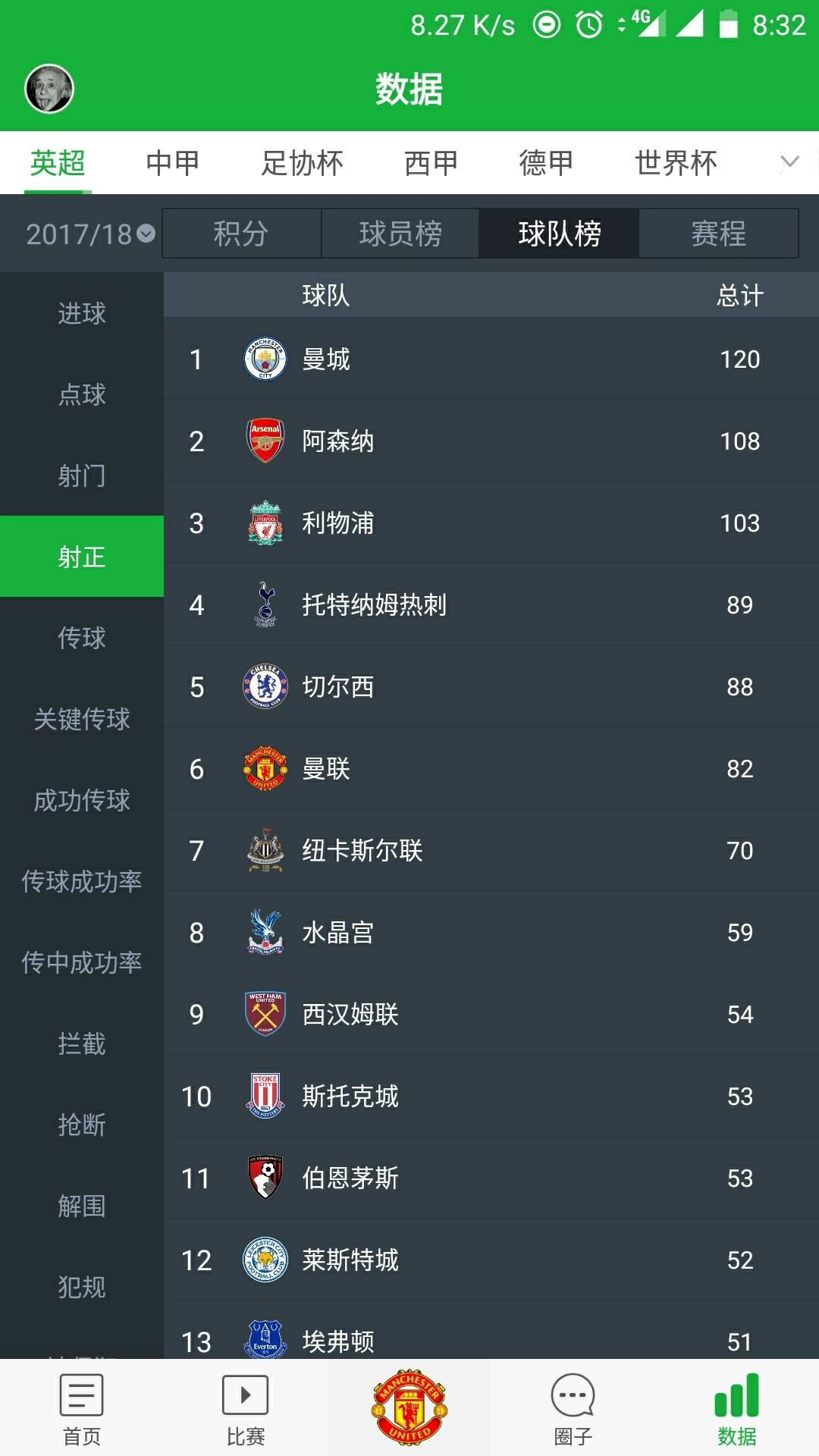Tap the green 射正 highlighted selector

click(x=81, y=557)
